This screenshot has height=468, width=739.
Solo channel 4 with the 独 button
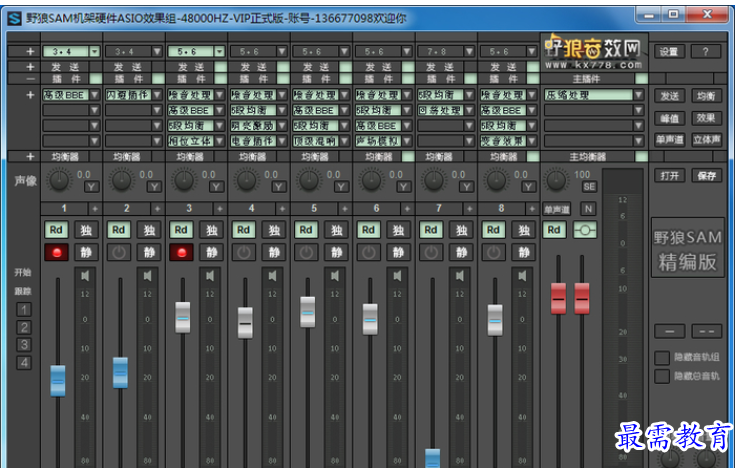273,230
